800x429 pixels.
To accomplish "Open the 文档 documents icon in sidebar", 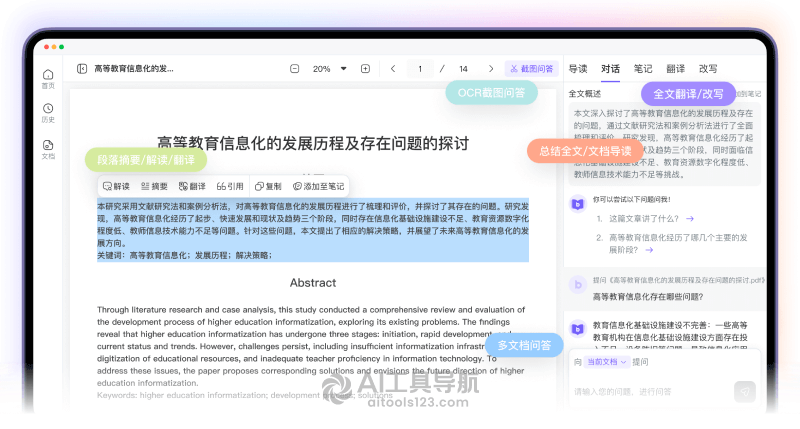I will pyautogui.click(x=48, y=149).
